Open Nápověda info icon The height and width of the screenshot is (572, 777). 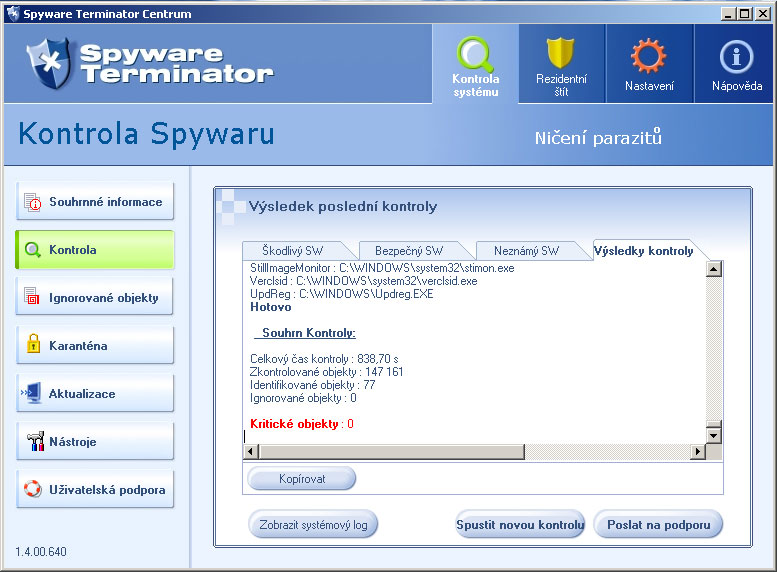coord(736,57)
